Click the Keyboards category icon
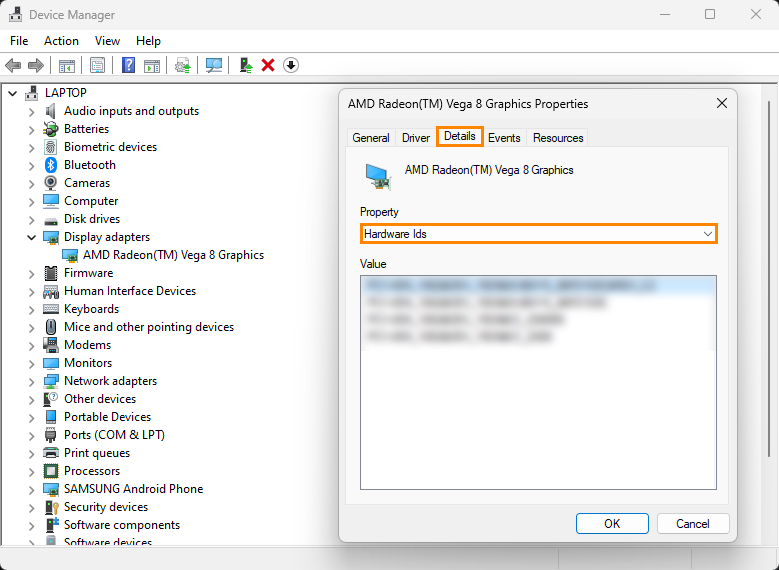This screenshot has width=779, height=570. (51, 309)
